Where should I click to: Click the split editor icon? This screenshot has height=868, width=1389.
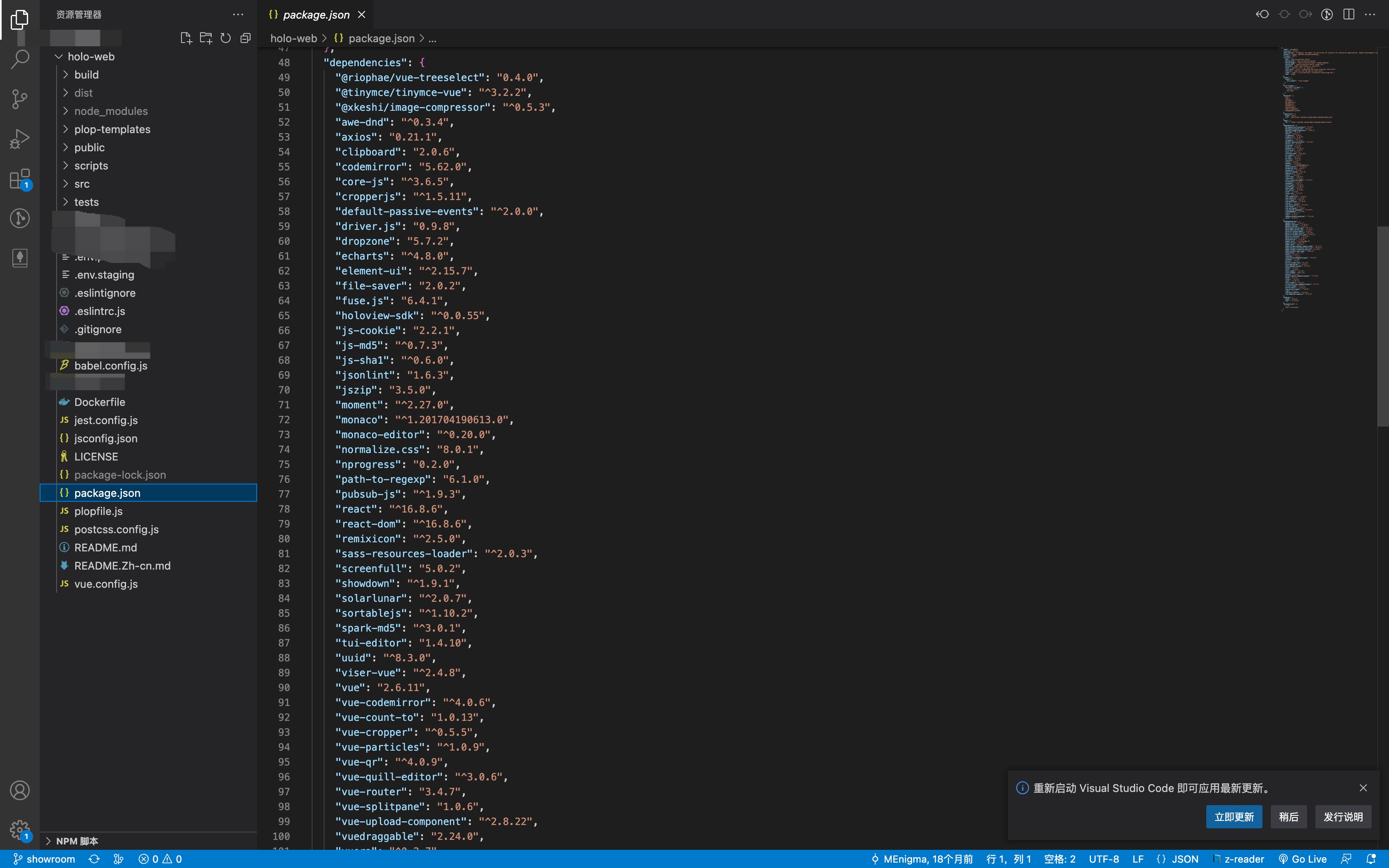(x=1349, y=14)
